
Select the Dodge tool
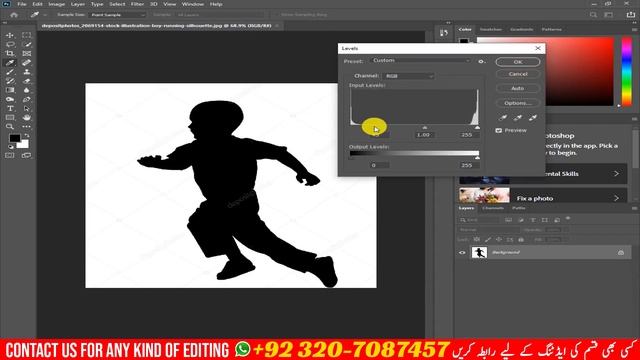[x=10, y=99]
